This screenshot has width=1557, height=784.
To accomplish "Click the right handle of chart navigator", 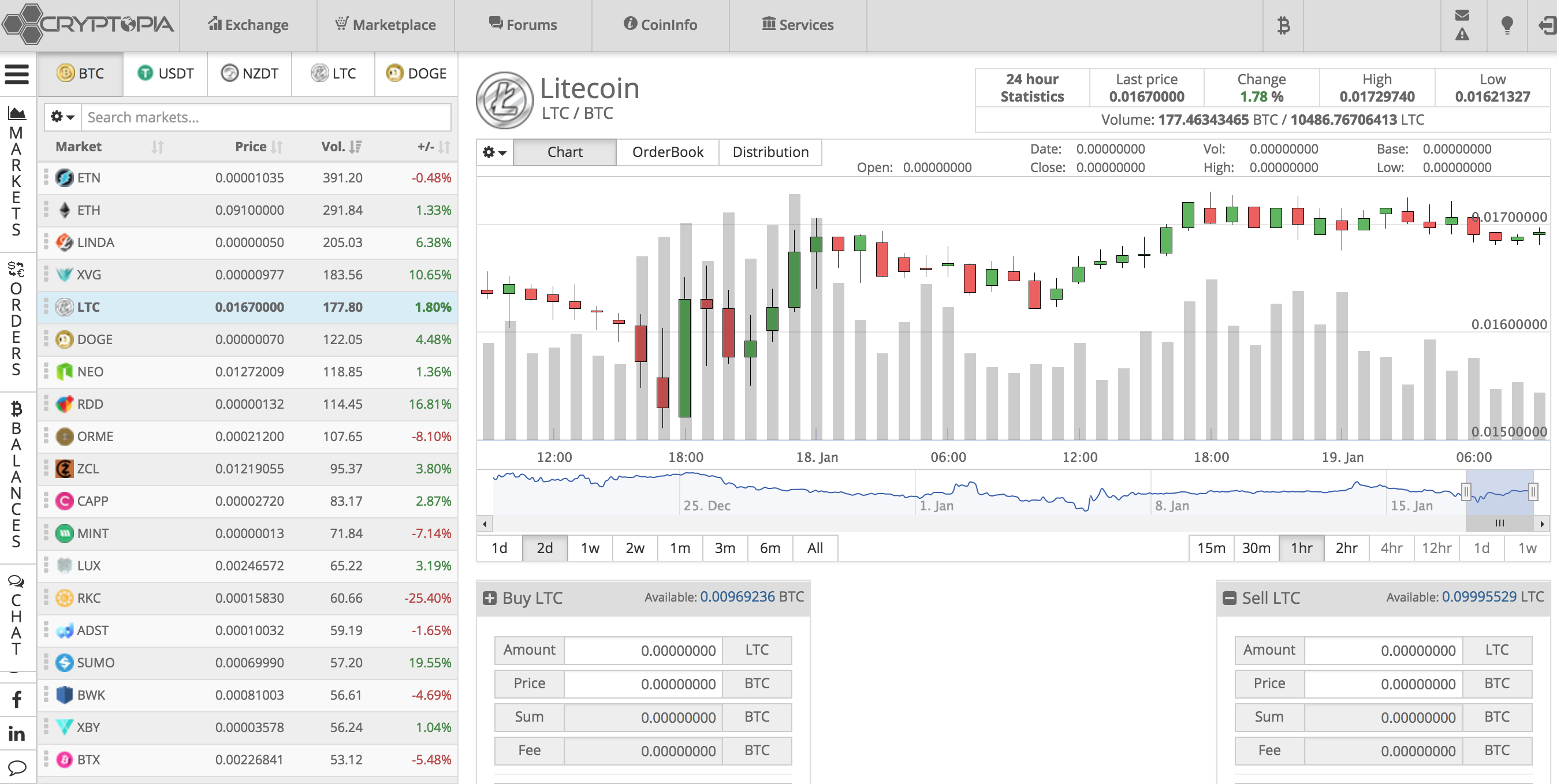I will pyautogui.click(x=1533, y=492).
